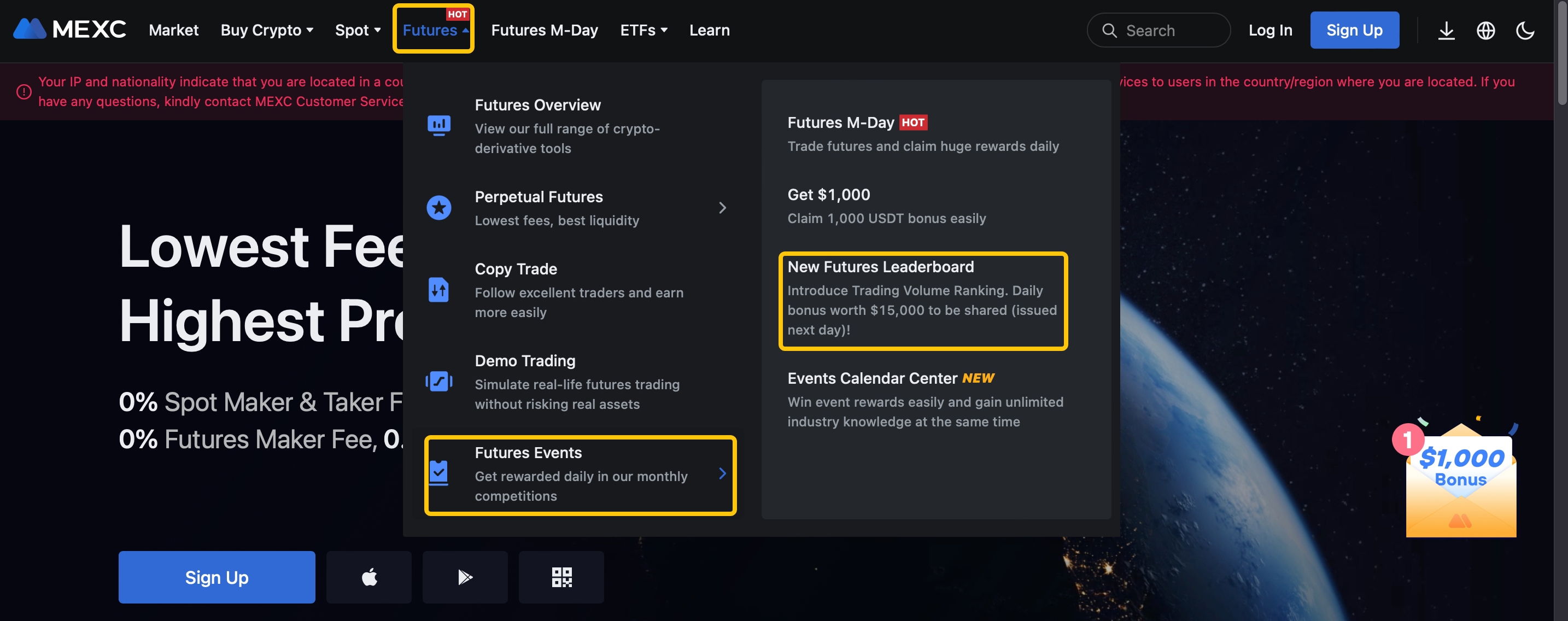Expand the Spot dropdown menu

[x=358, y=30]
